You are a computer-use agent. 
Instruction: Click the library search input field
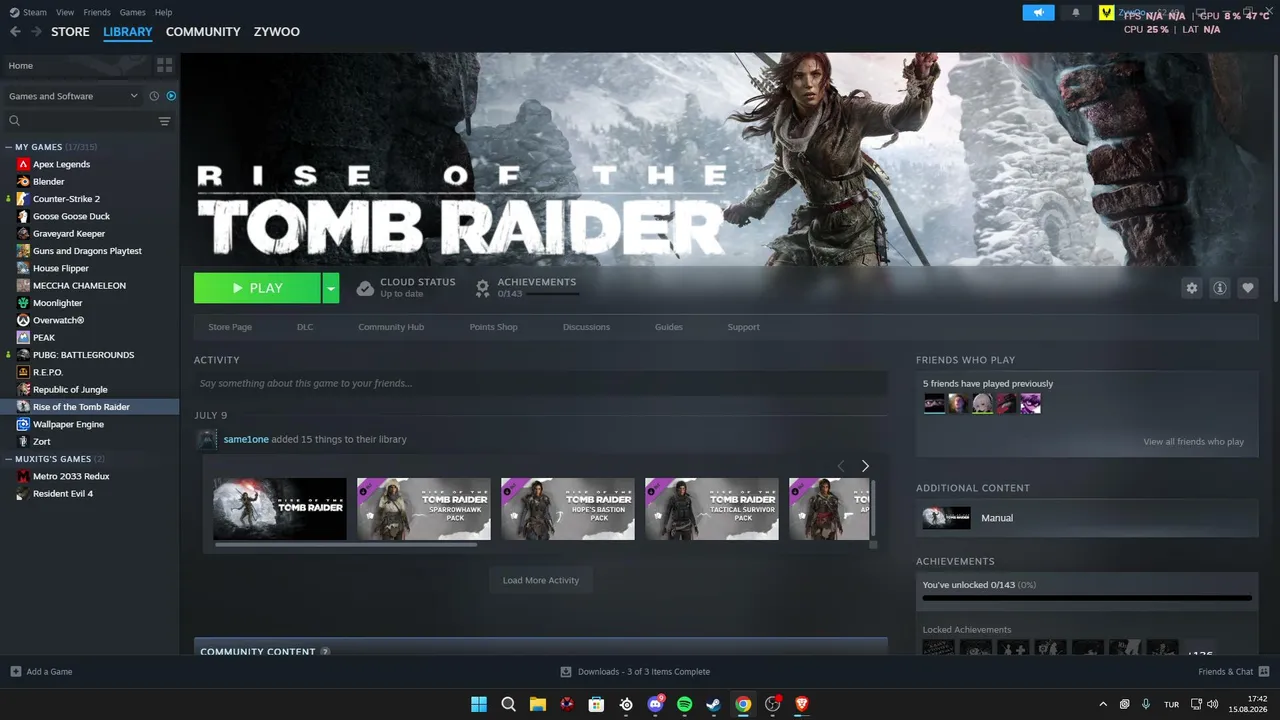pos(88,121)
